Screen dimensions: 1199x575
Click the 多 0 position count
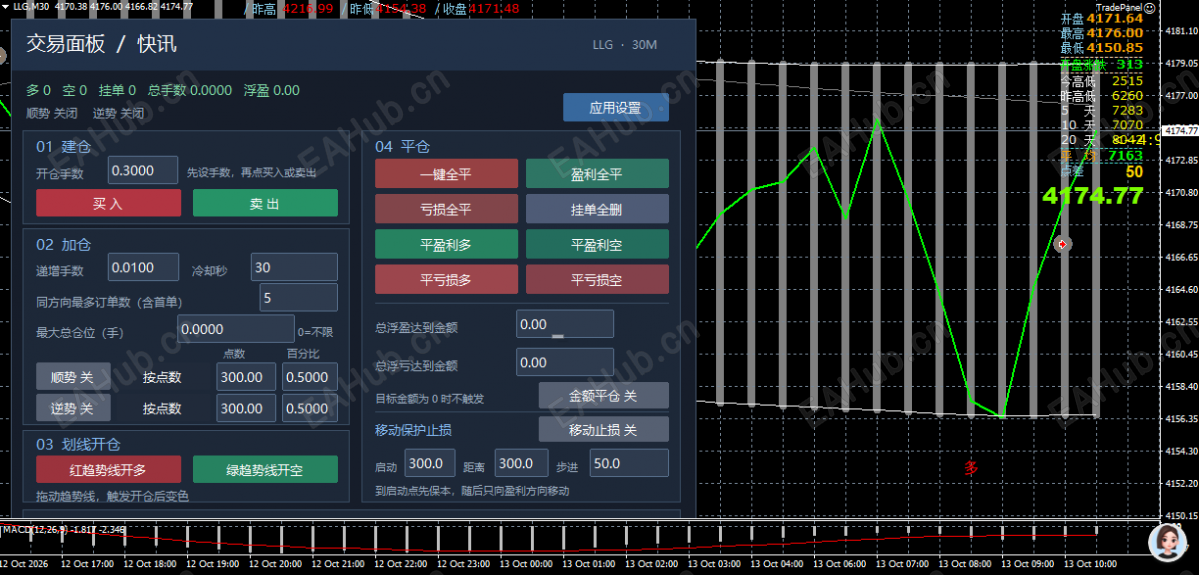tap(38, 90)
